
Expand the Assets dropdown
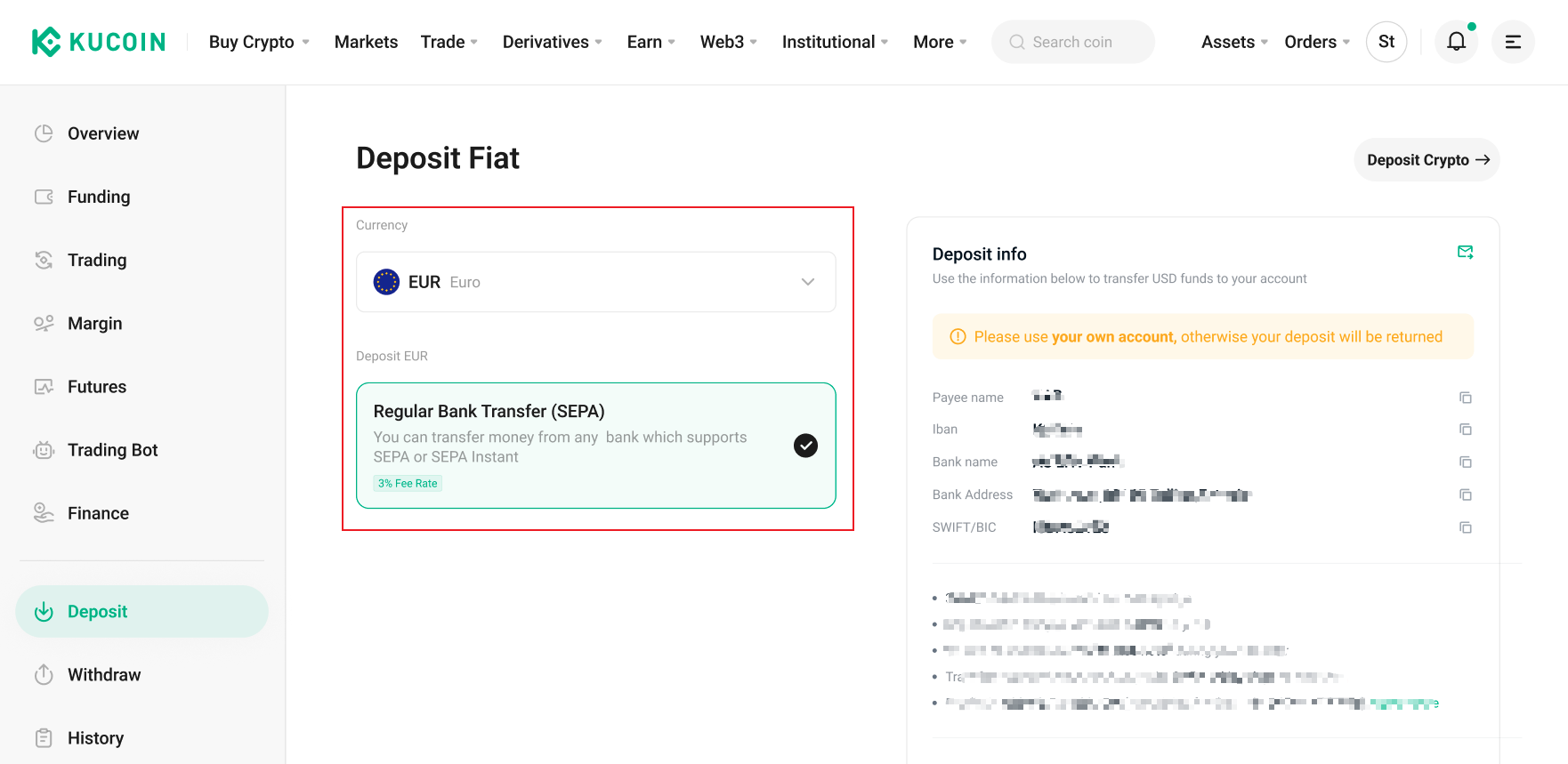1233,42
